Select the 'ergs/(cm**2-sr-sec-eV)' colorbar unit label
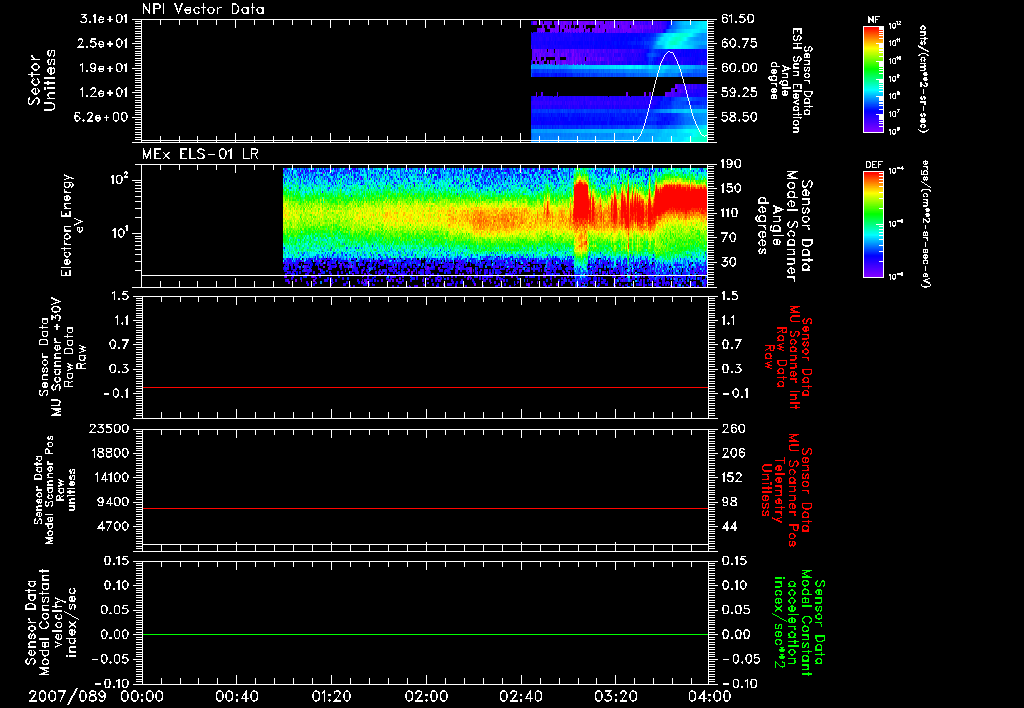This screenshot has height=708, width=1024. coord(925,224)
